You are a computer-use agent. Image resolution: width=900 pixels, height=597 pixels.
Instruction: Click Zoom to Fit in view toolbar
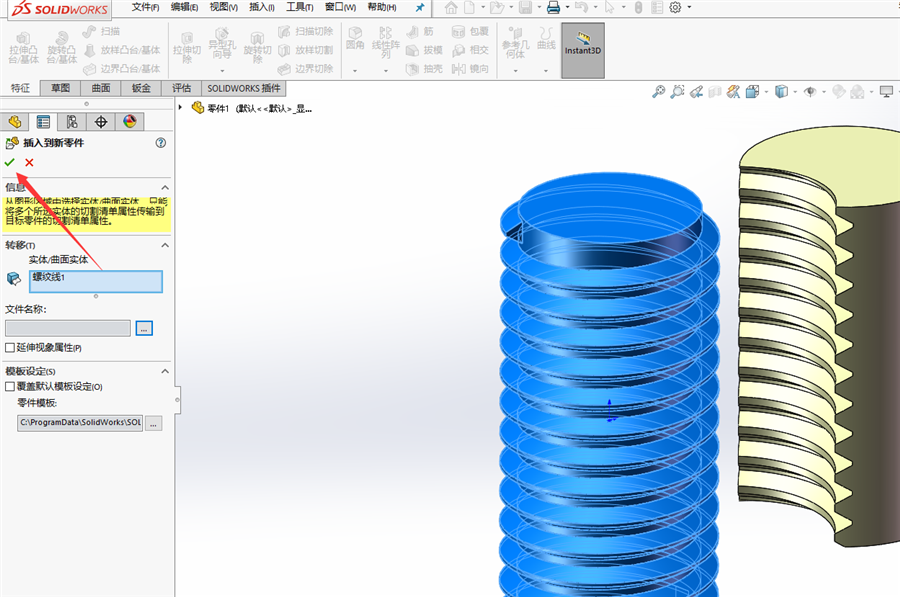click(658, 91)
